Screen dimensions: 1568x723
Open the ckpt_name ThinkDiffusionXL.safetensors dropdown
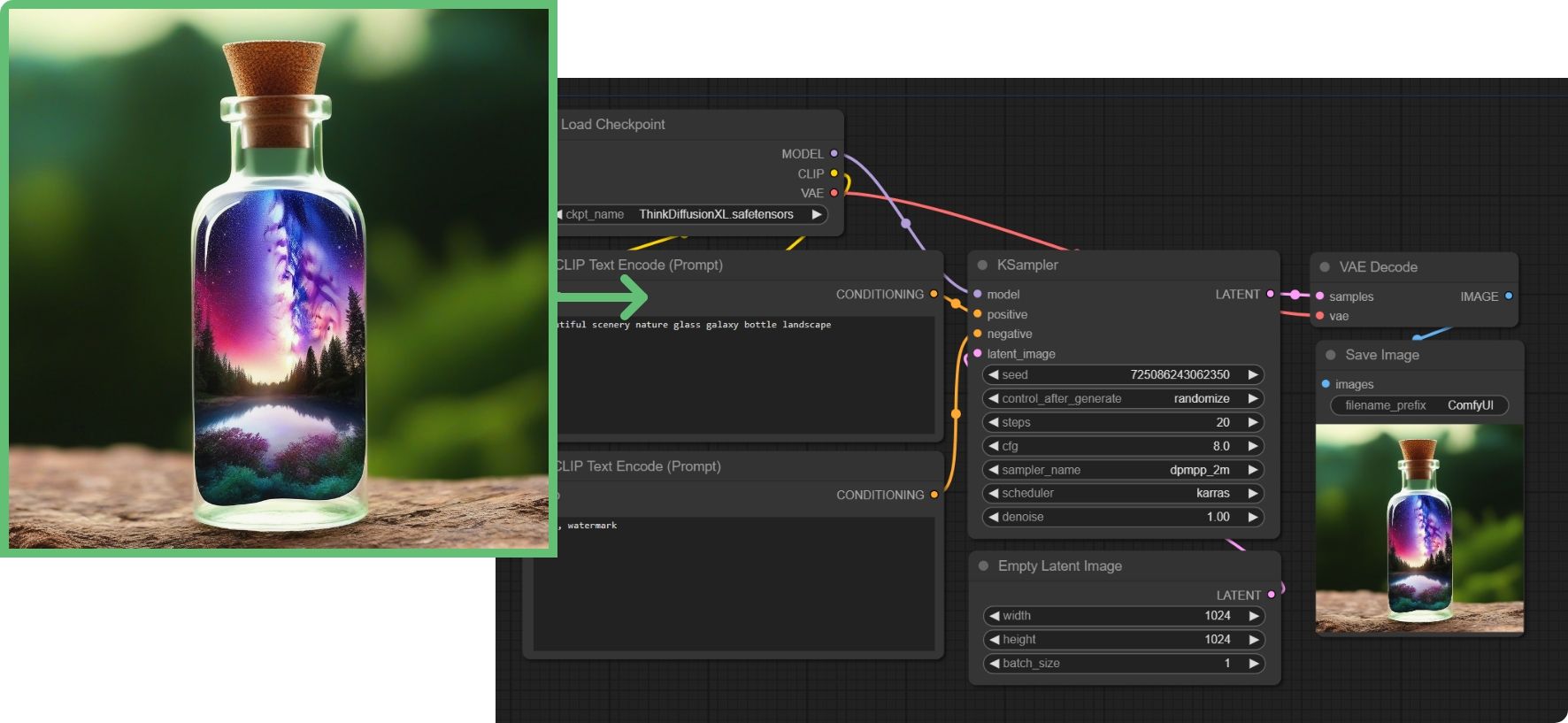point(692,214)
